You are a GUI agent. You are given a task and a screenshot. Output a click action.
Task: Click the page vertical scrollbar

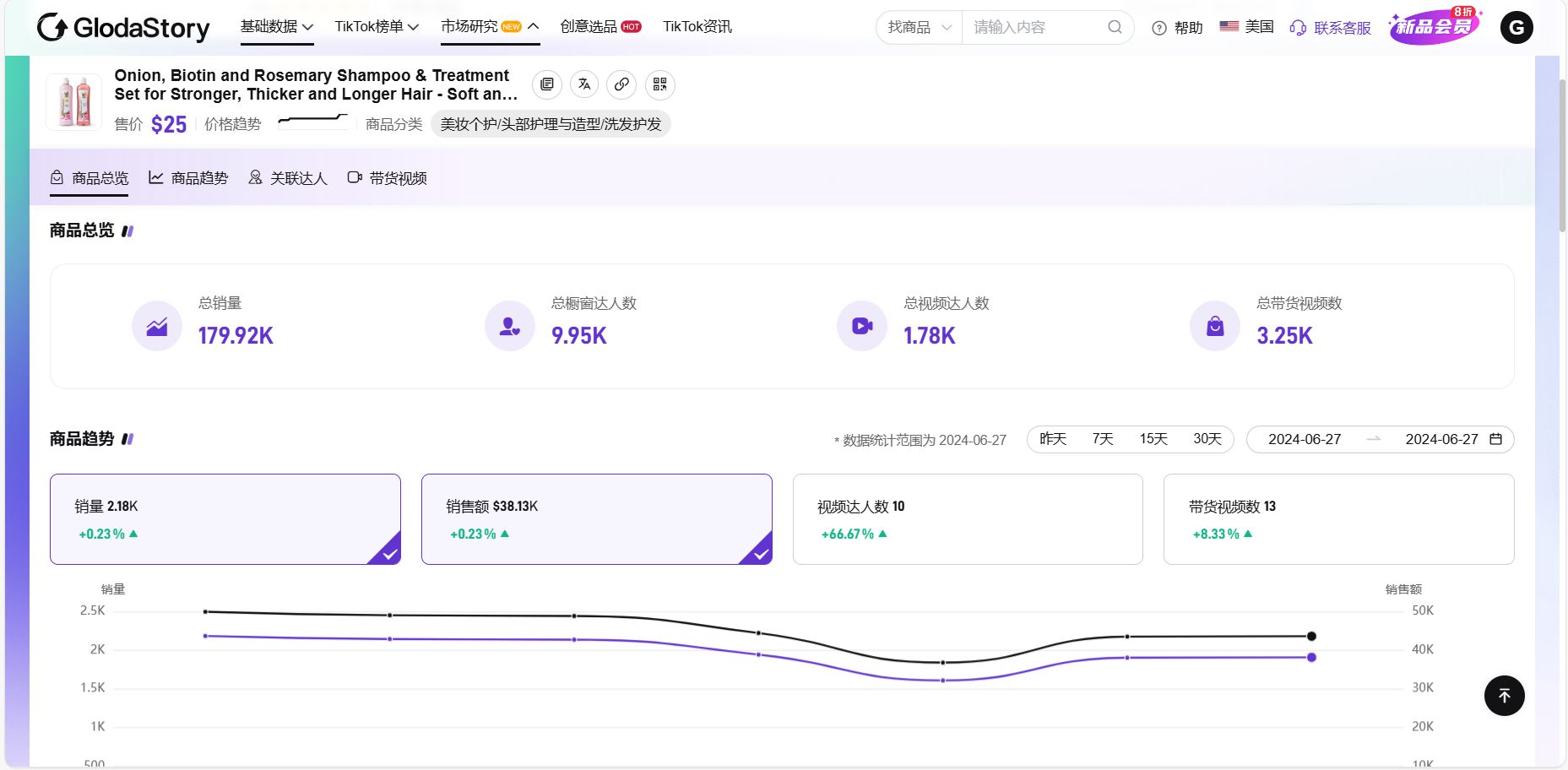point(1562,156)
